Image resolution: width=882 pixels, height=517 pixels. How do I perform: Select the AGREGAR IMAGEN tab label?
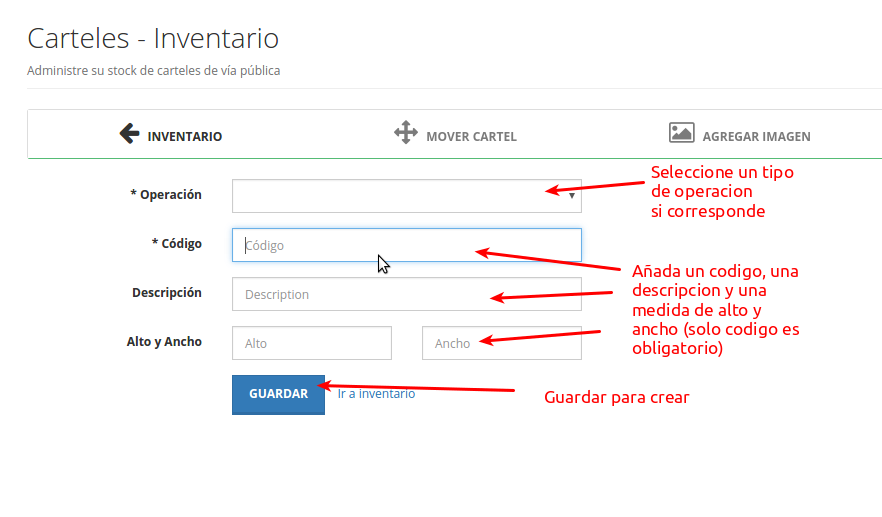coord(757,137)
